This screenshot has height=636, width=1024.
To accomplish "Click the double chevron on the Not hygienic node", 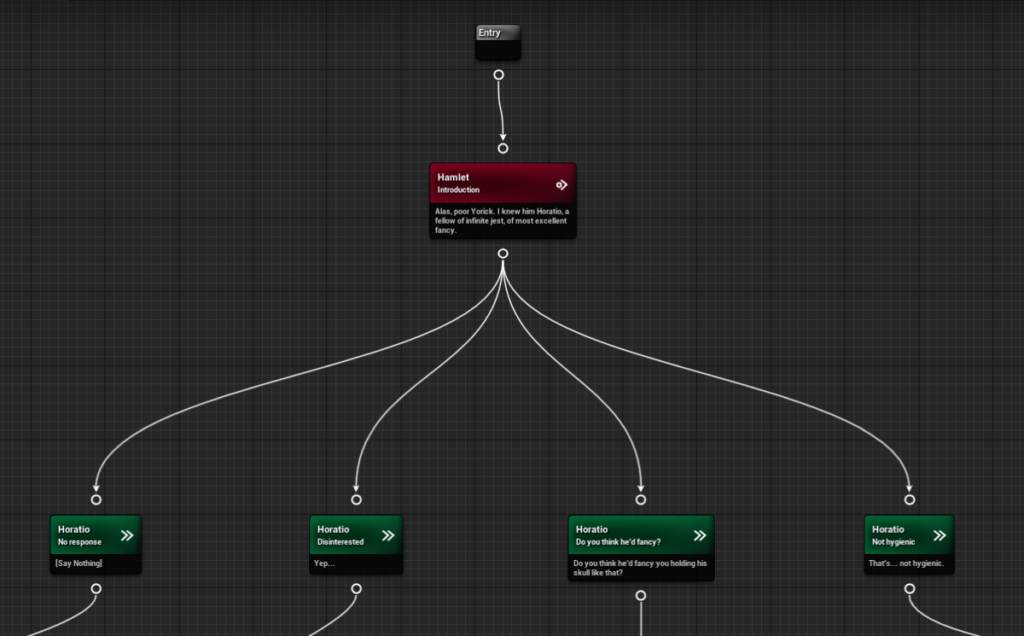I will pyautogui.click(x=938, y=535).
